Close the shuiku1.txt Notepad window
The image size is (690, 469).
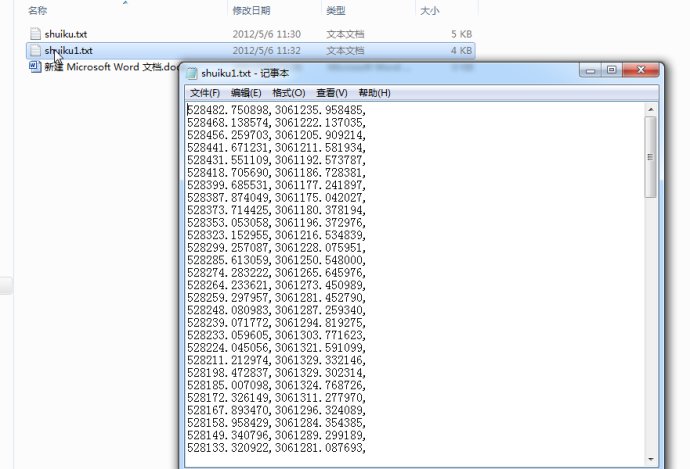[x=643, y=71]
